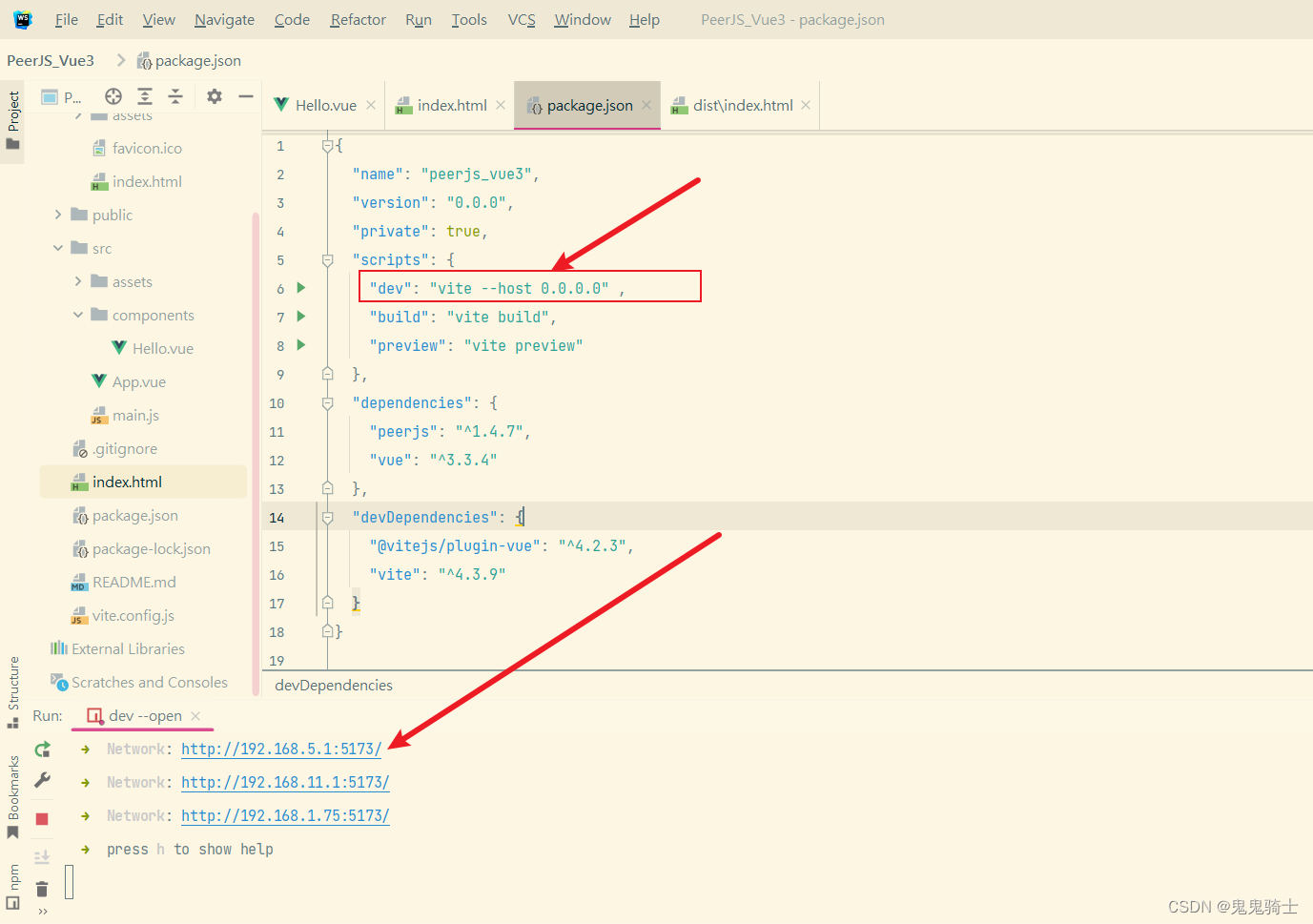Open run settings wrench icon
Screen dimensions: 1313x924
pyautogui.click(x=42, y=780)
